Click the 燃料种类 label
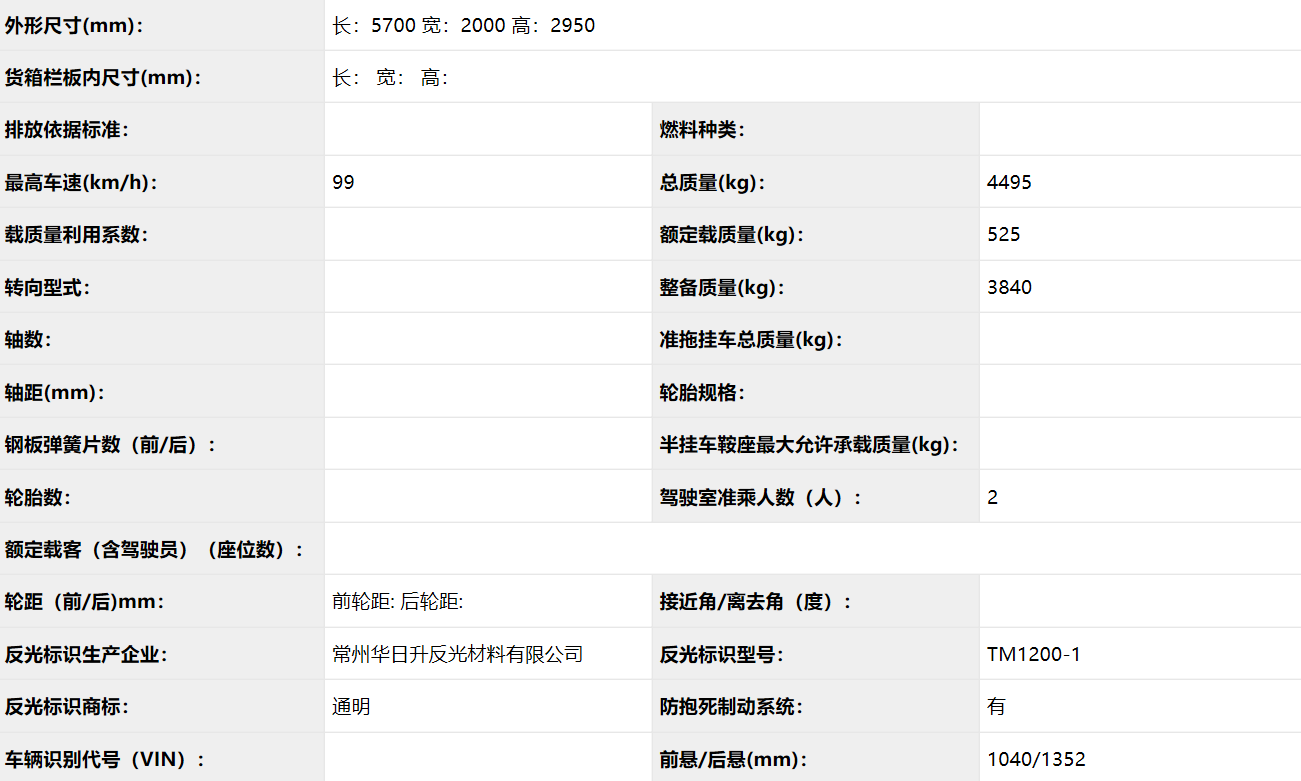The width and height of the screenshot is (1301, 781). (702, 130)
